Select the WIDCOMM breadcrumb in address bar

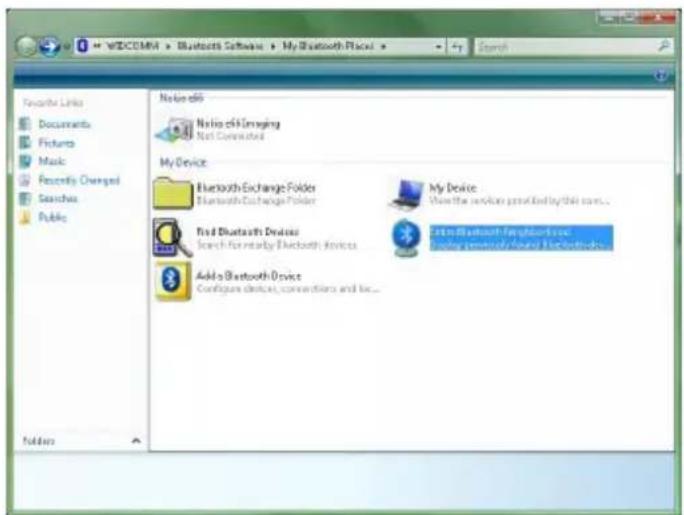point(133,46)
